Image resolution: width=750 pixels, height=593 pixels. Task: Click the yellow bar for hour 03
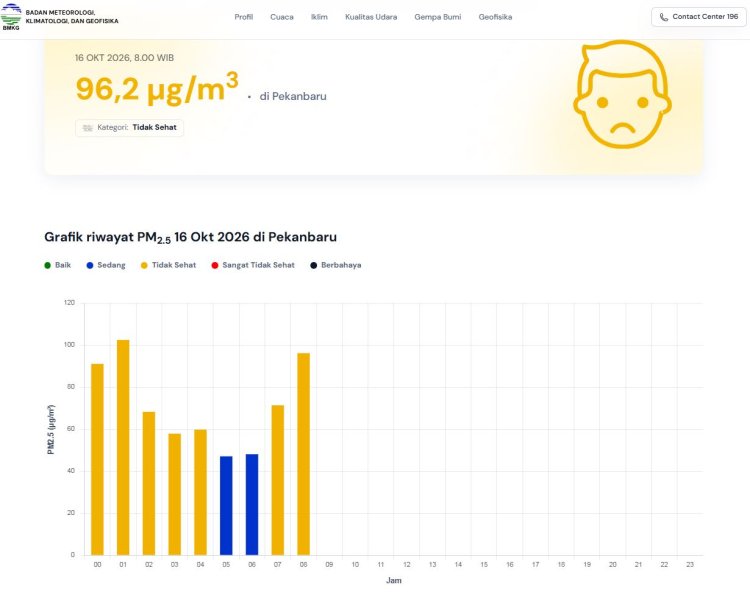click(x=175, y=494)
